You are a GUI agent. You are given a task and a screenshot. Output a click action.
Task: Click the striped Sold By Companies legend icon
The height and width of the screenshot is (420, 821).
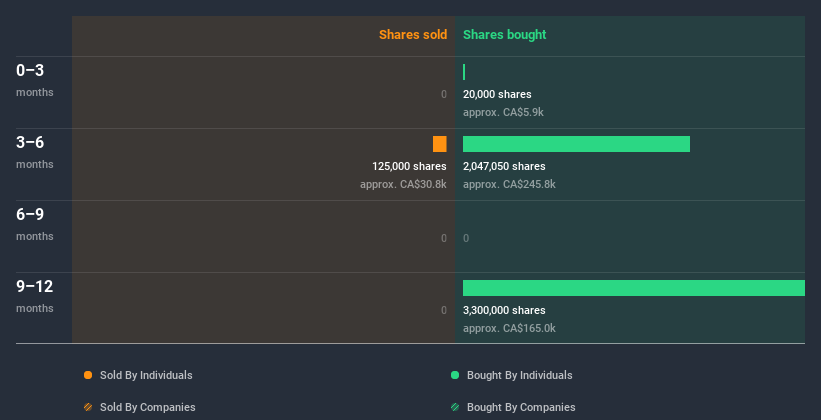click(x=88, y=407)
